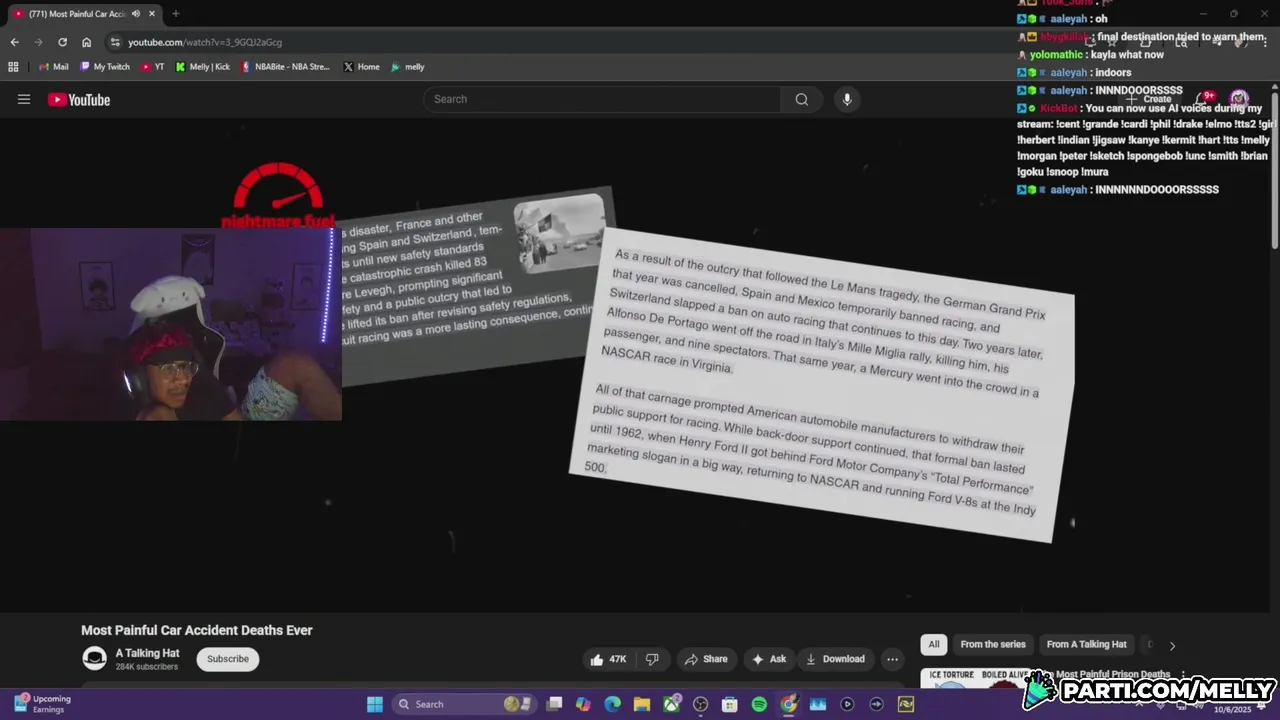This screenshot has height=720, width=1280.
Task: Go to YouTube home via logo
Action: pos(79,99)
